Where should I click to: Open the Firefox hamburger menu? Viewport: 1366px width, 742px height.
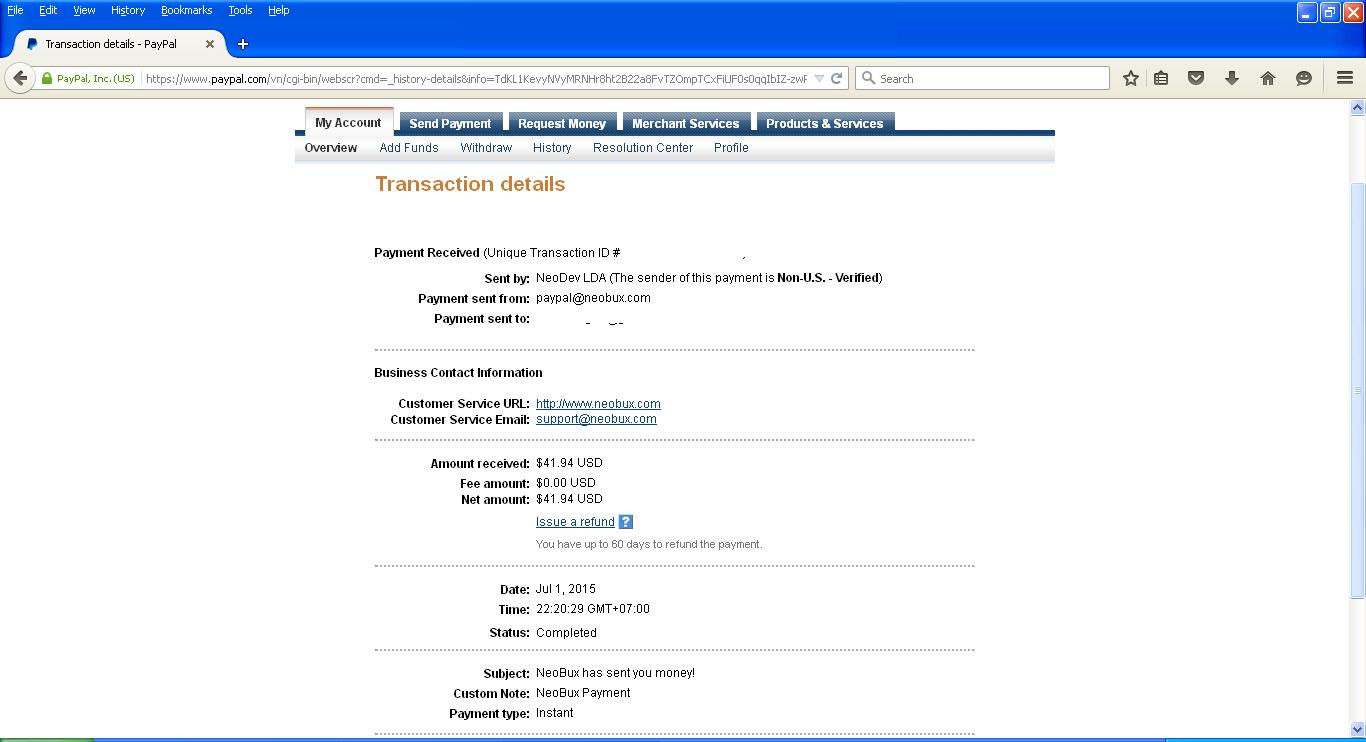pyautogui.click(x=1345, y=78)
